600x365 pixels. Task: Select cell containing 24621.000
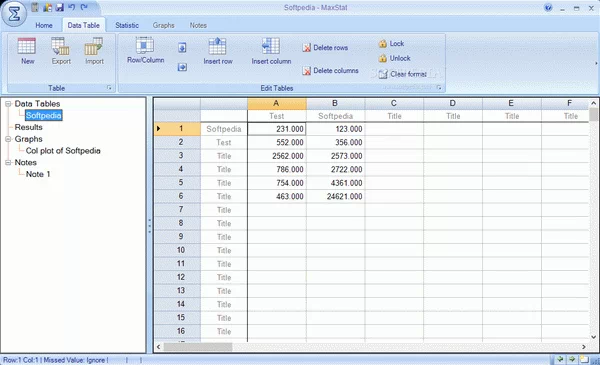(x=336, y=196)
